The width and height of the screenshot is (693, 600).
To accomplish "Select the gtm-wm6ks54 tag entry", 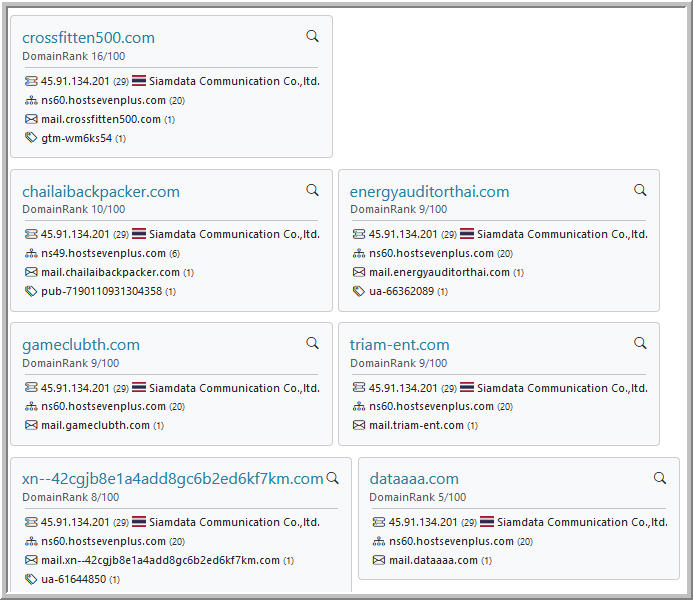I will tap(76, 138).
